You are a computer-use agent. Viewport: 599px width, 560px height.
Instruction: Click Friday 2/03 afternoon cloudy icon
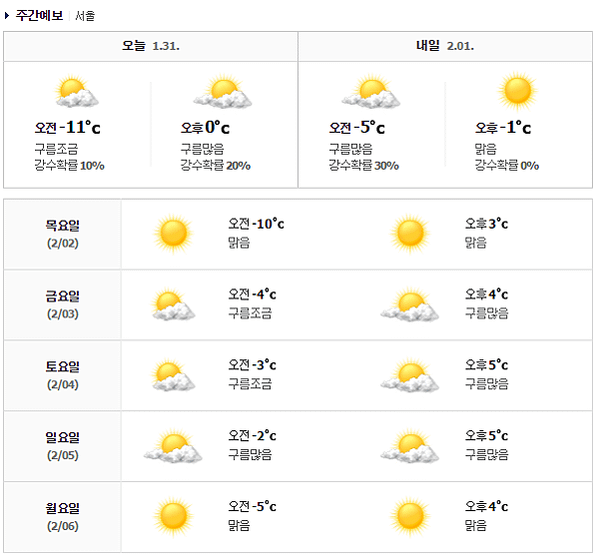coord(410,304)
